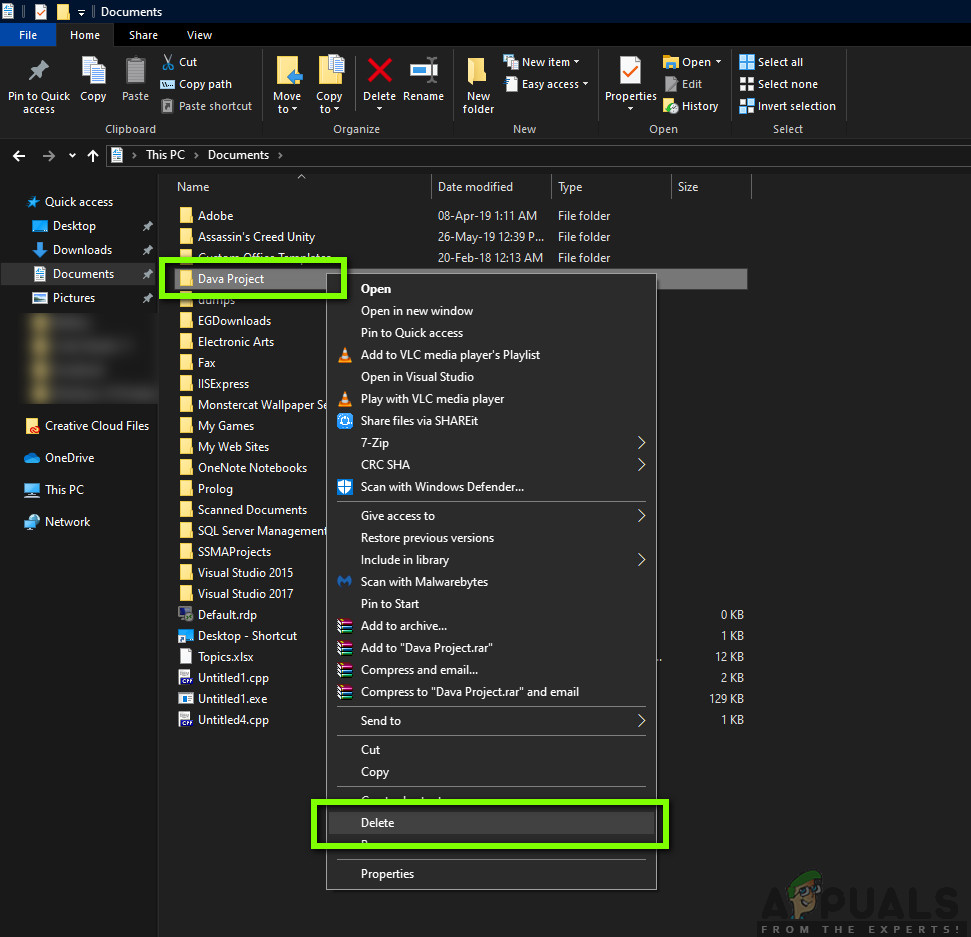This screenshot has height=937, width=971.
Task: Click This PC in the address bar
Action: (x=165, y=155)
